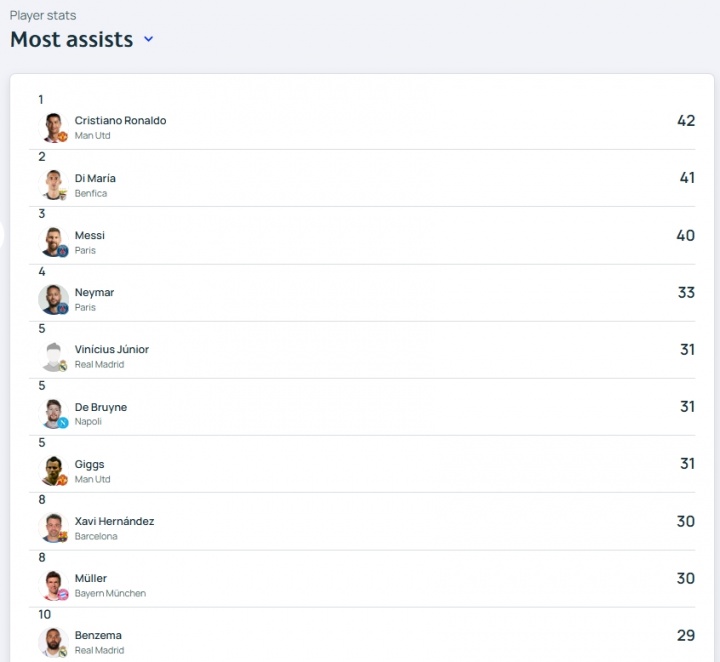Click the placeholder avatar beside Vinícius Júnior

click(x=53, y=356)
